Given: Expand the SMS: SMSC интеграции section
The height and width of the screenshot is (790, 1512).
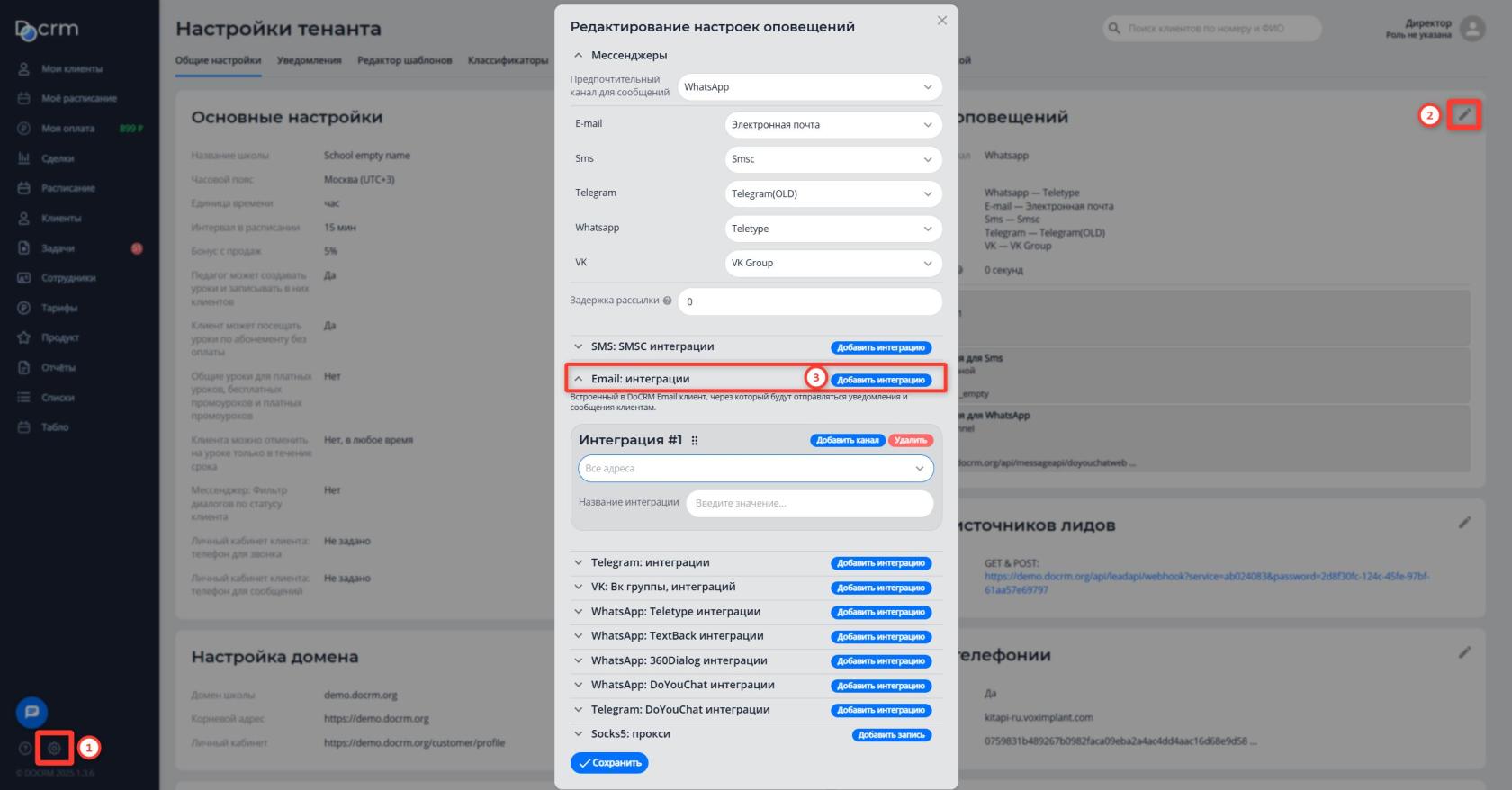Looking at the screenshot, I should (x=652, y=346).
